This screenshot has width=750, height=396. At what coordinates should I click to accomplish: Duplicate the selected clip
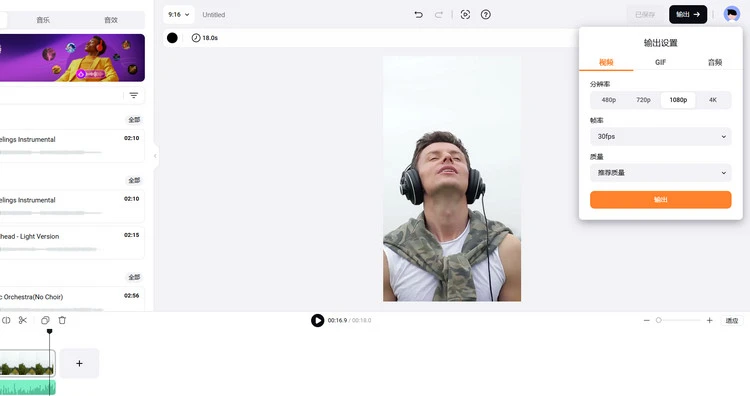pyautogui.click(x=45, y=320)
